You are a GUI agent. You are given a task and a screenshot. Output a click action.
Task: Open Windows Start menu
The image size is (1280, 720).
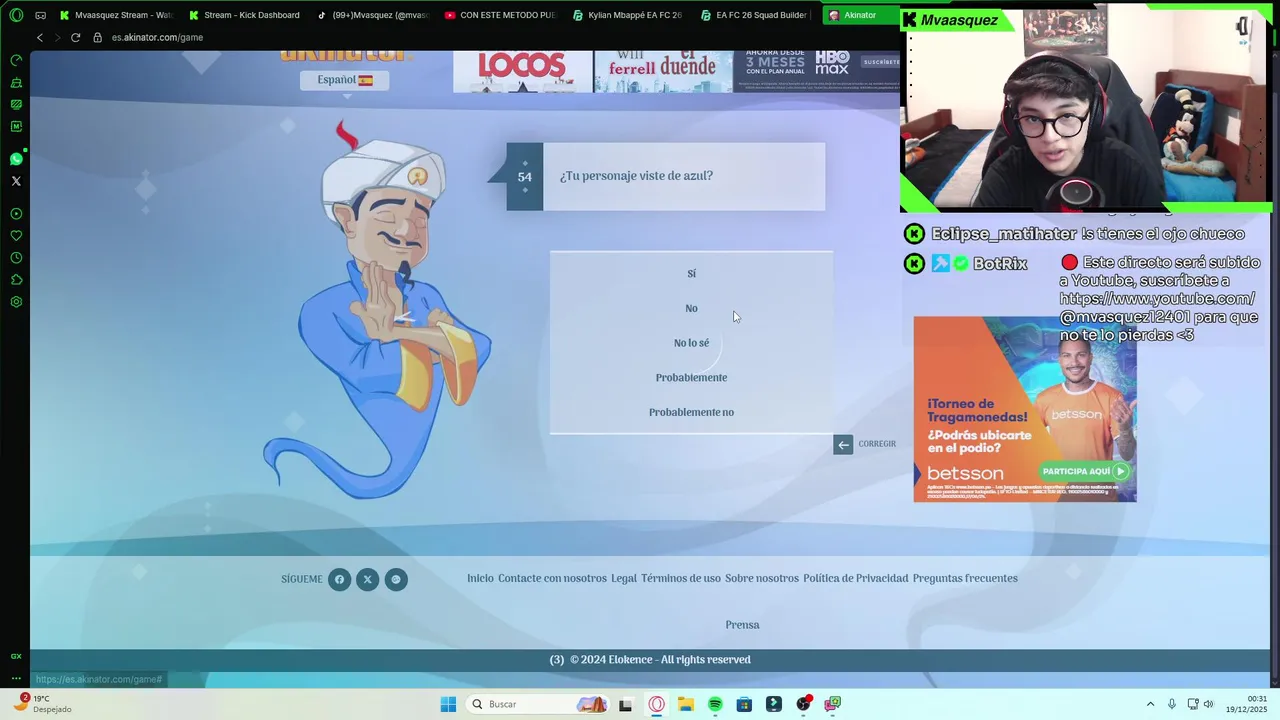pyautogui.click(x=448, y=704)
